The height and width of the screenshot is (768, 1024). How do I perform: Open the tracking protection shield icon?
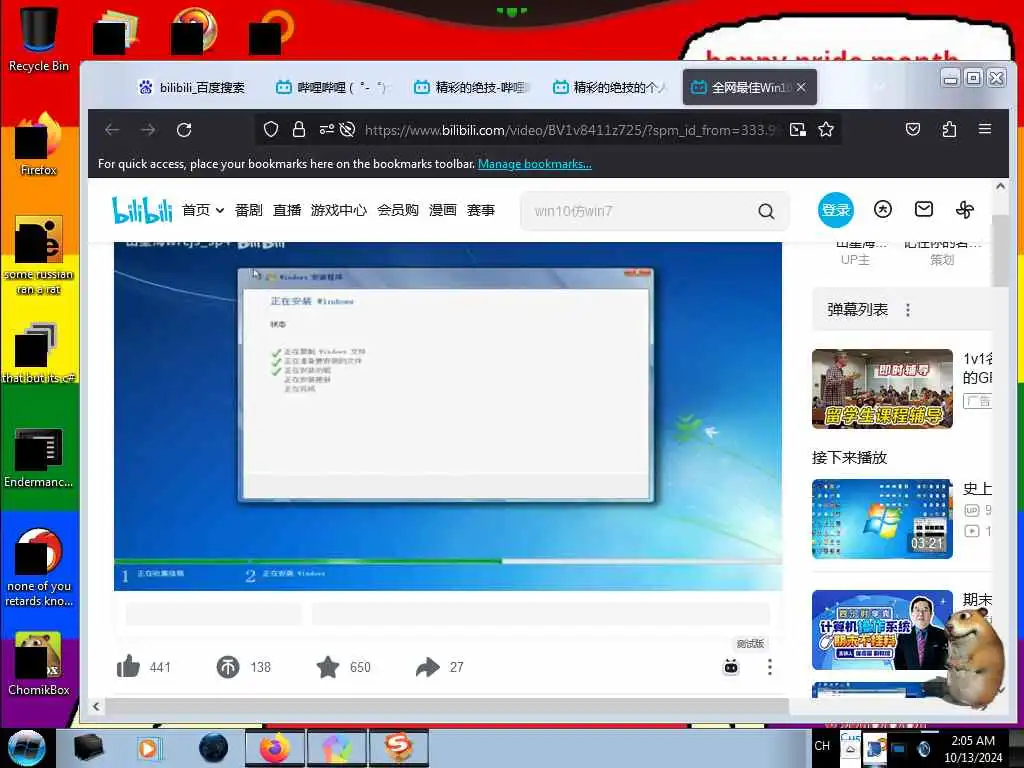pos(271,129)
